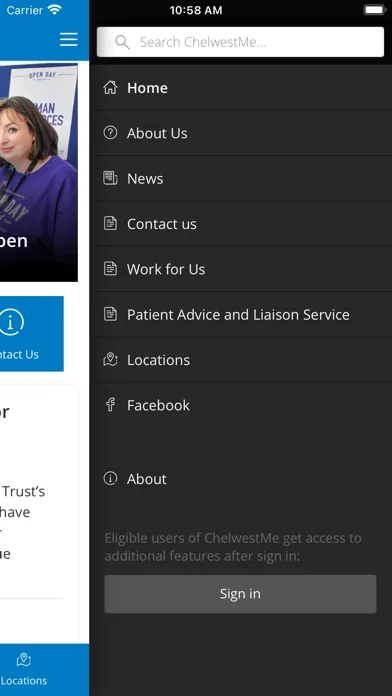
Task: Check the battery indicator in status bar
Action: [375, 10]
